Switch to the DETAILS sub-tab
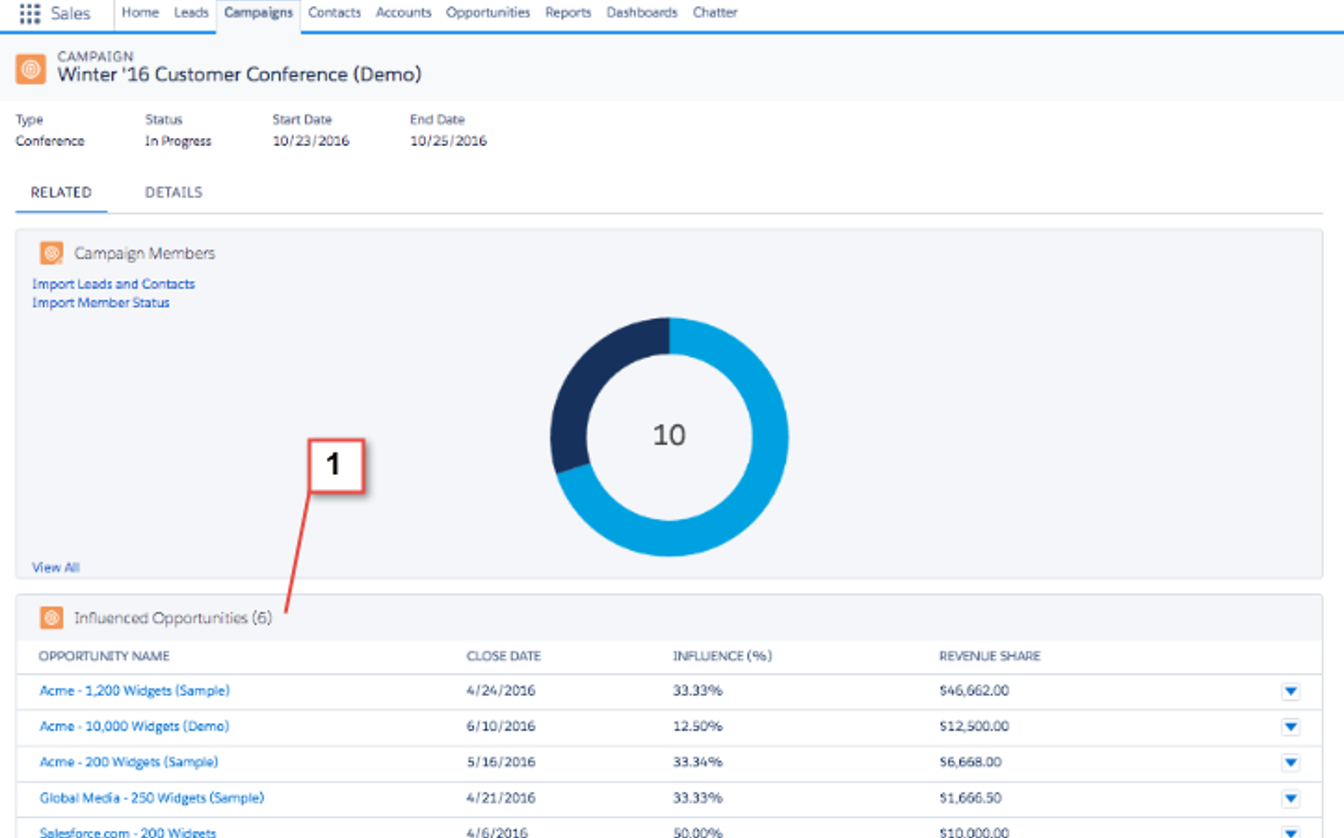1344x838 pixels. point(174,192)
